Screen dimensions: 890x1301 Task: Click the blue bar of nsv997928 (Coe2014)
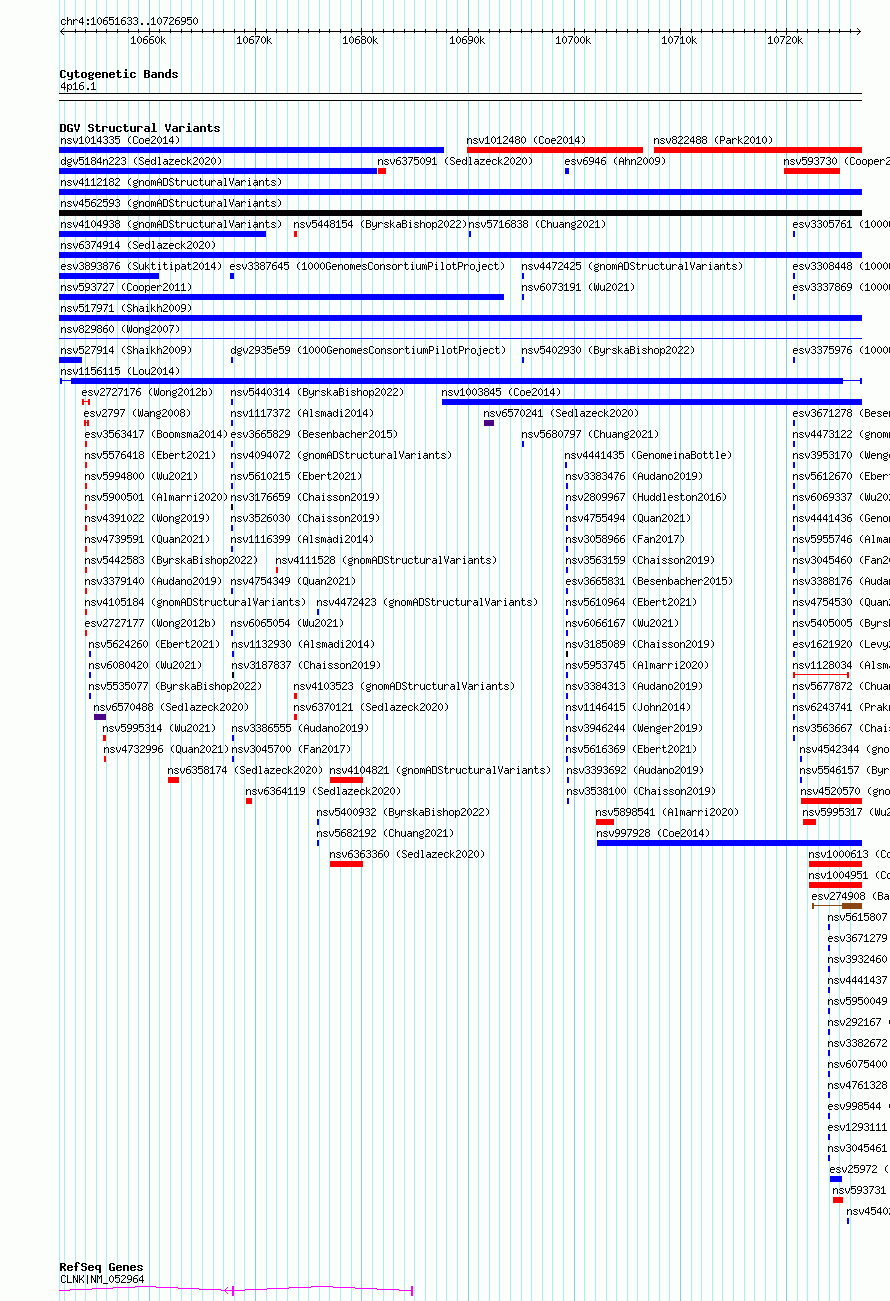point(729,843)
